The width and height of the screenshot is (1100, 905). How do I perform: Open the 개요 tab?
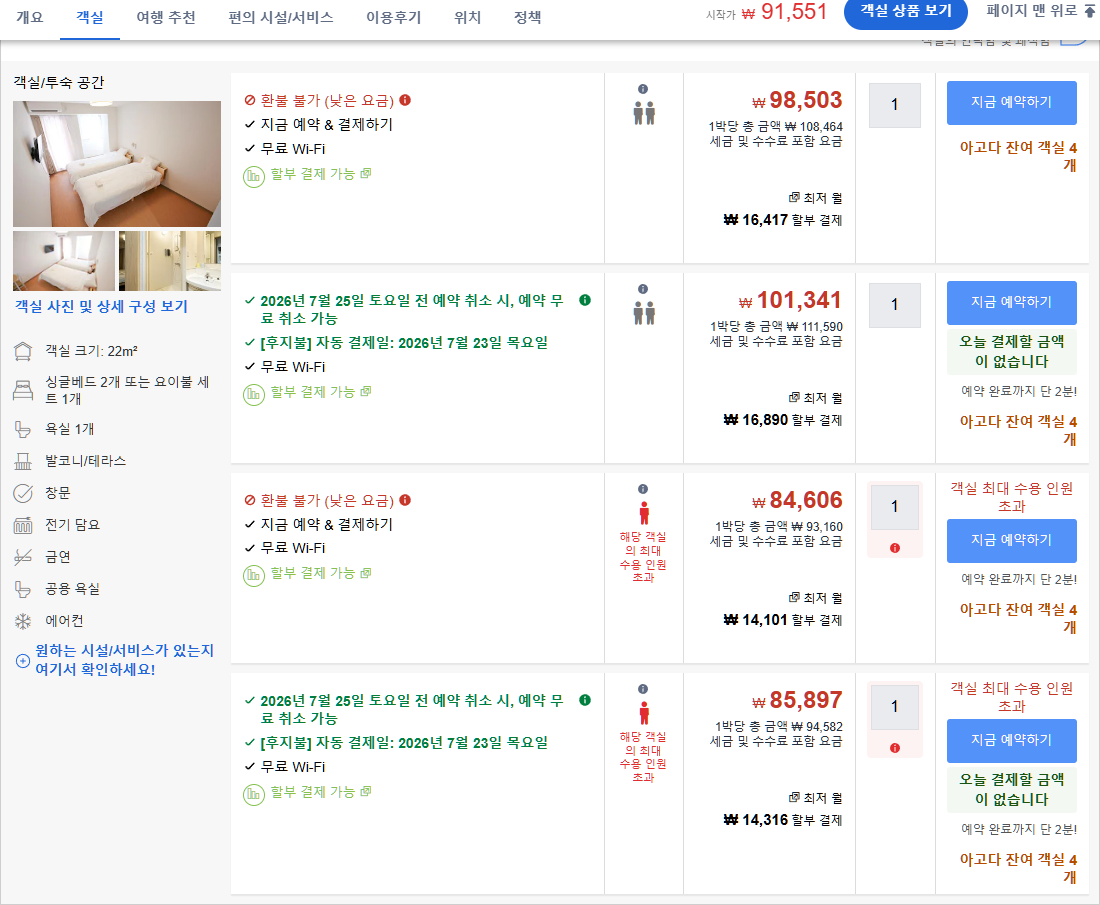point(29,17)
